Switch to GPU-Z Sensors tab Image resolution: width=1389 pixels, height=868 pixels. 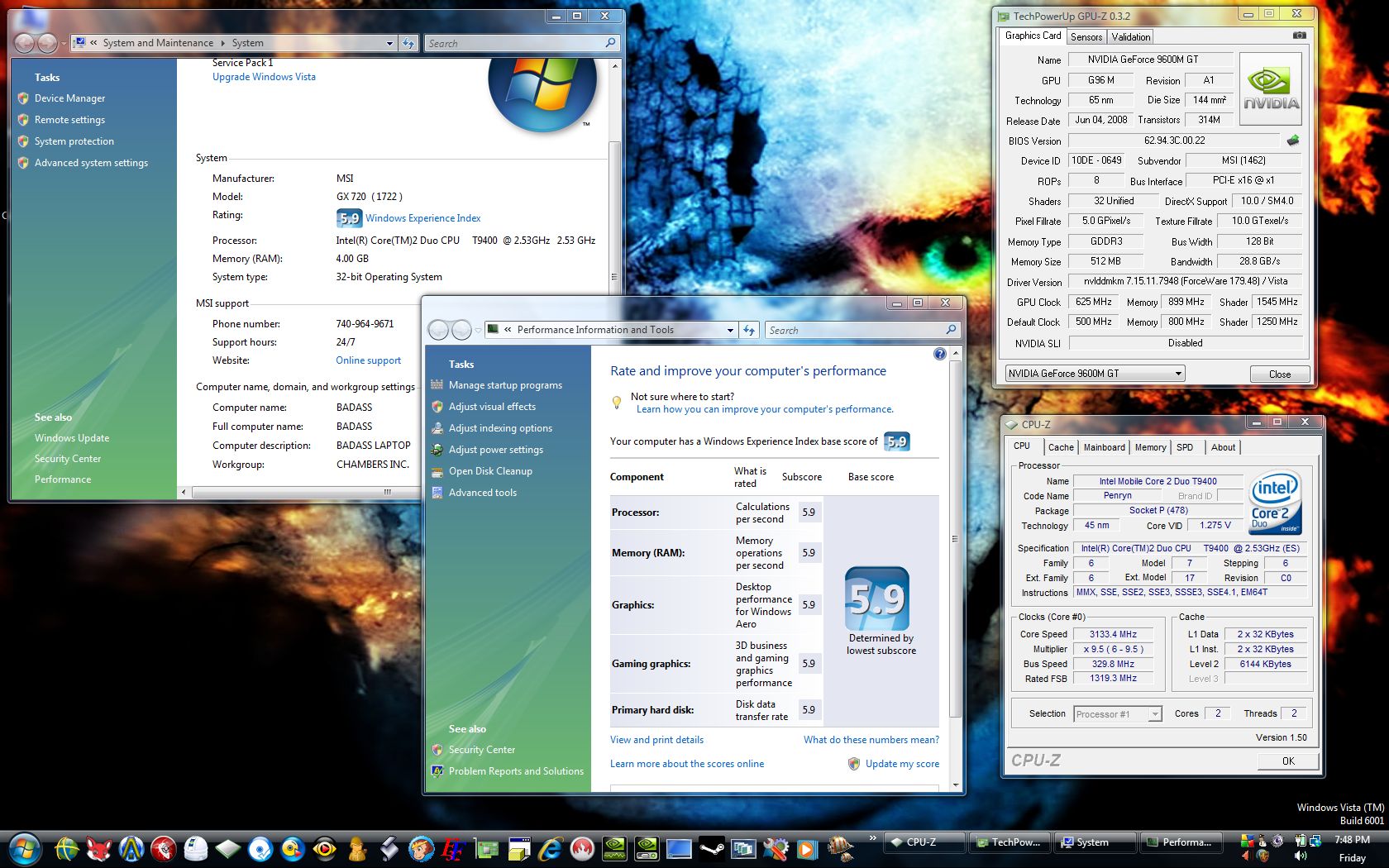tap(1086, 37)
